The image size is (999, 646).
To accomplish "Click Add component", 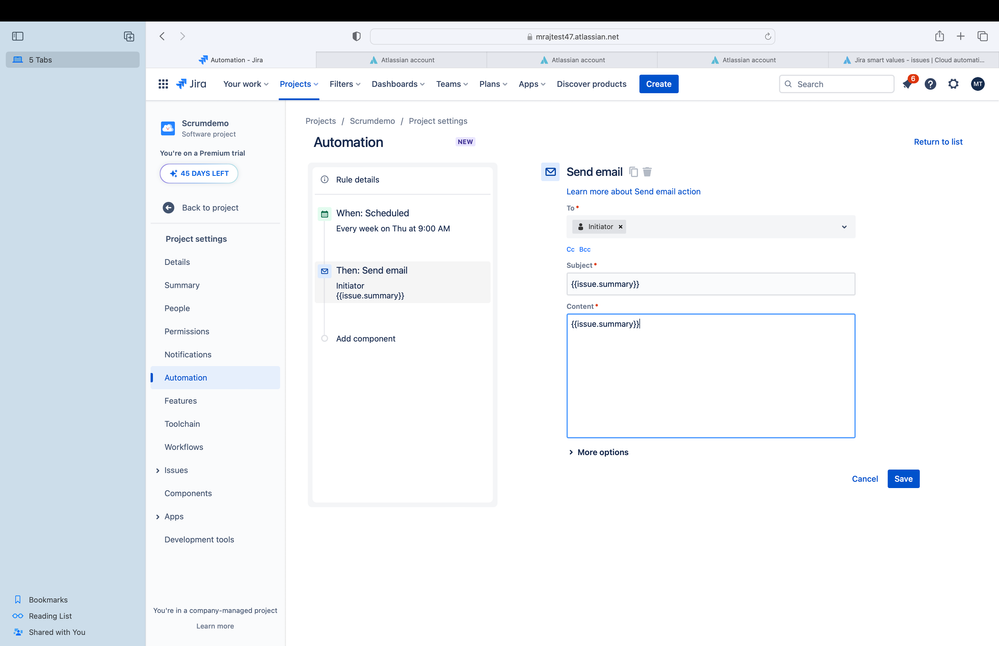I will [x=366, y=339].
